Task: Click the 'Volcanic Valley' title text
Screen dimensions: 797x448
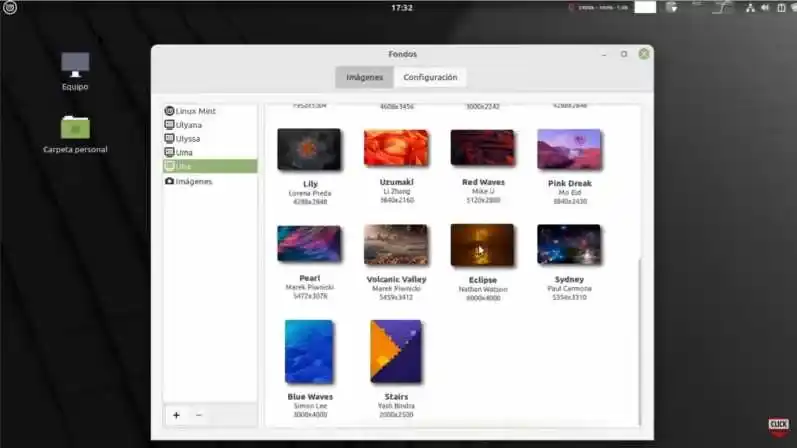Action: point(396,279)
